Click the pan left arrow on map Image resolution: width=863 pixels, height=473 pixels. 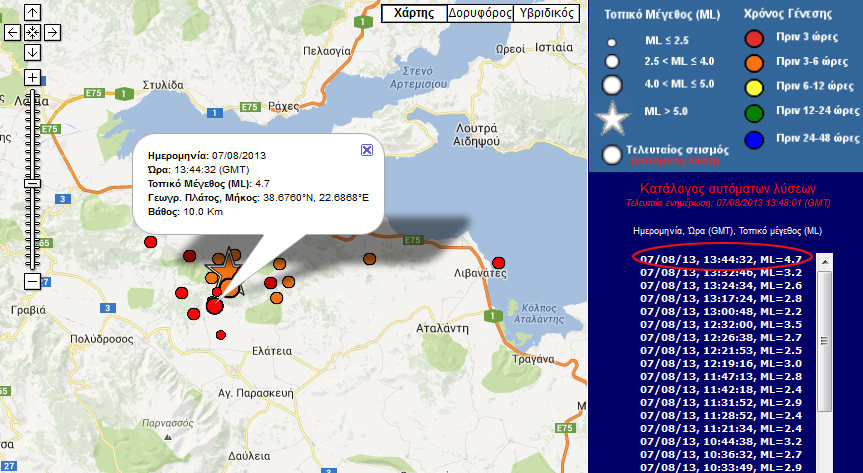(x=13, y=32)
